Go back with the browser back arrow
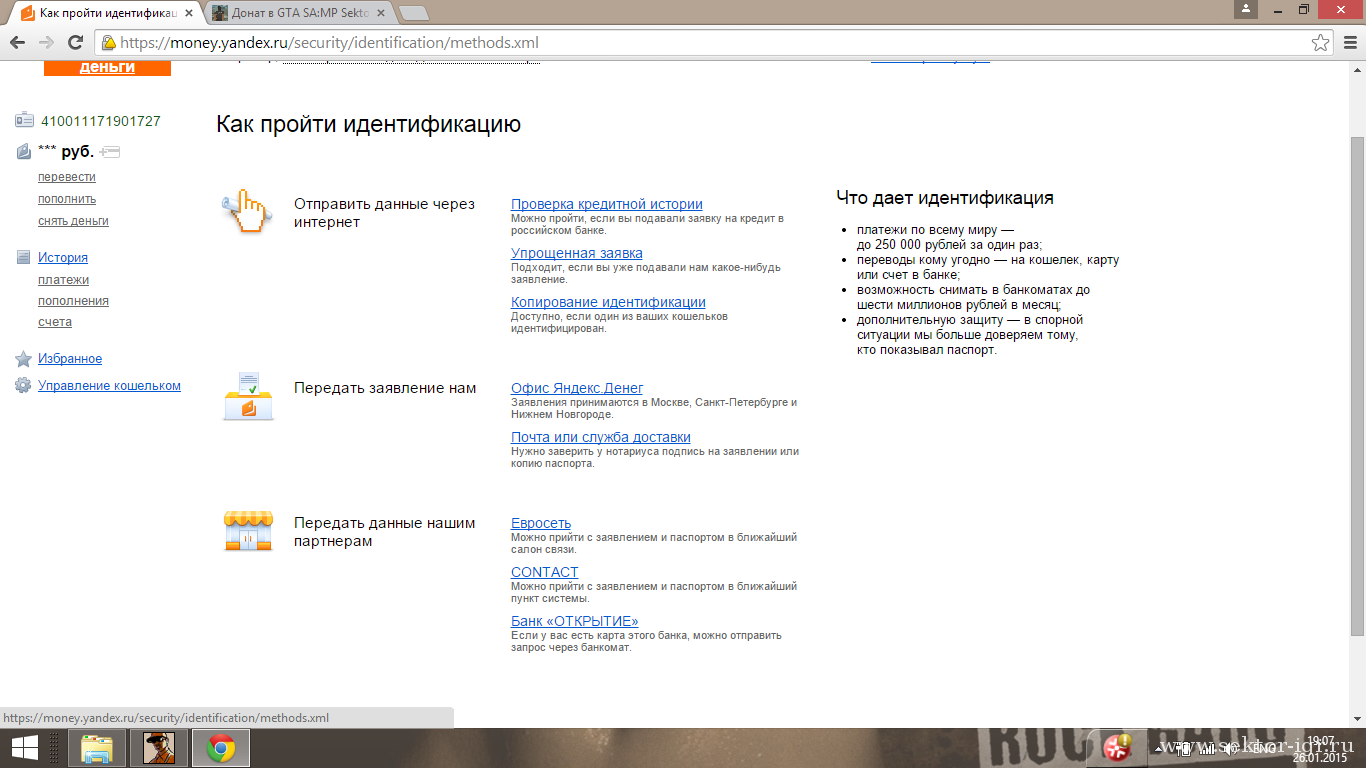The width and height of the screenshot is (1366, 768). pos(17,42)
